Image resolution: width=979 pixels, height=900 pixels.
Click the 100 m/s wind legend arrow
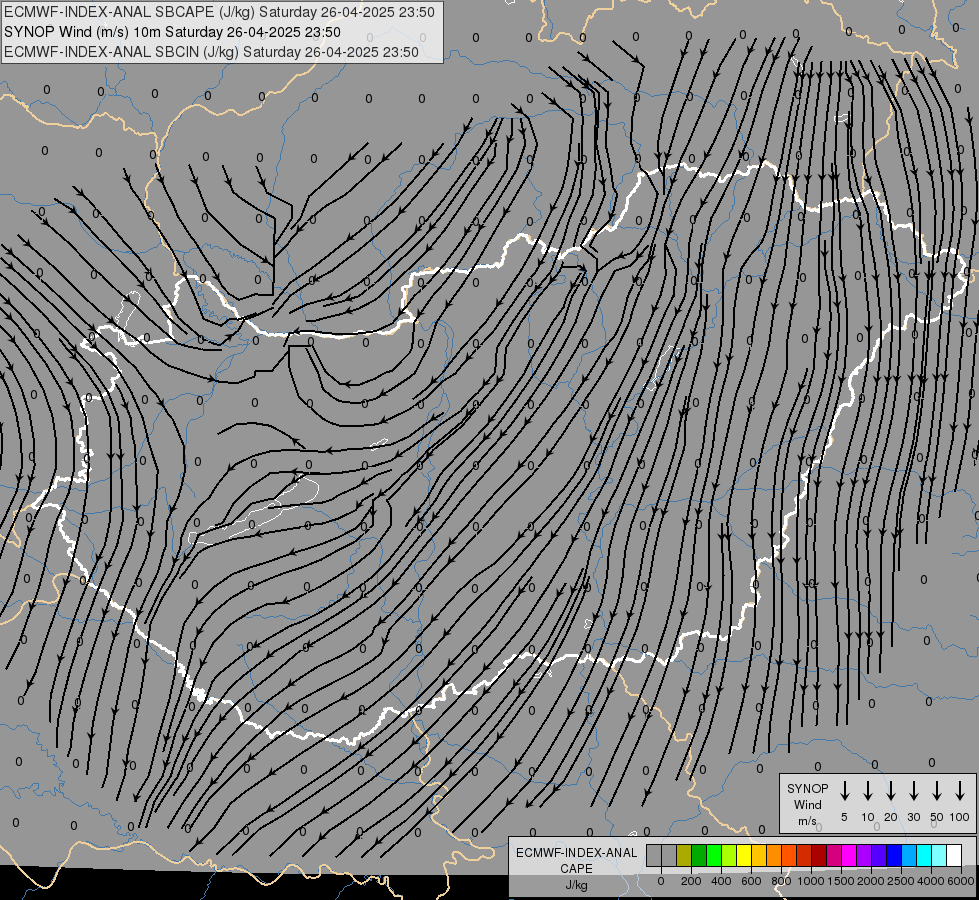click(960, 790)
